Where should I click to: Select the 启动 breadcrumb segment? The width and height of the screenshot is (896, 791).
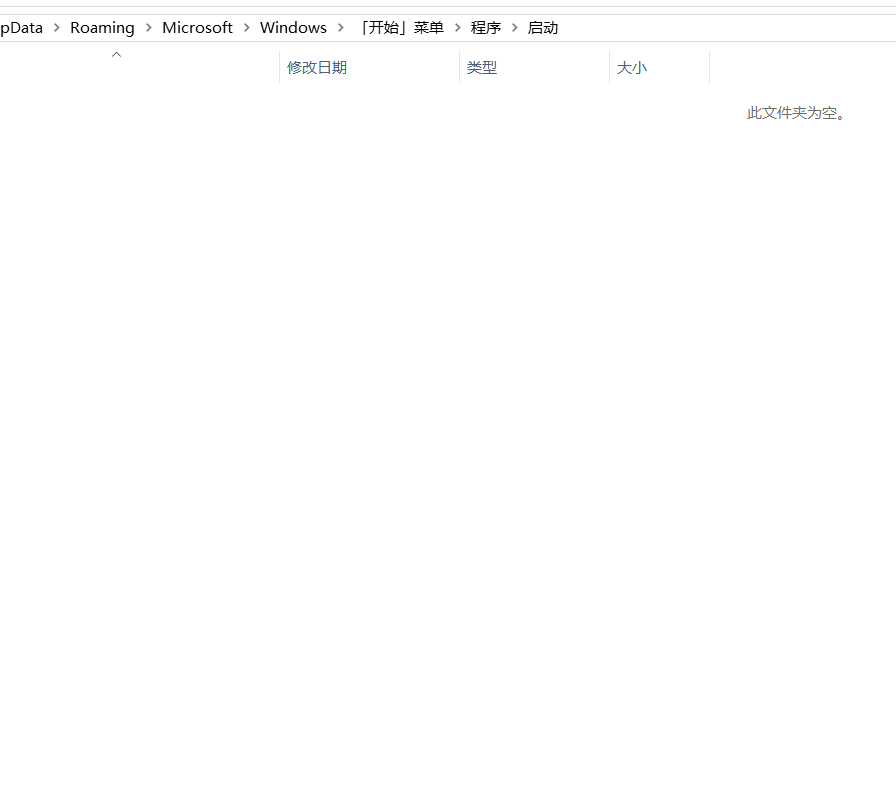pyautogui.click(x=542, y=27)
